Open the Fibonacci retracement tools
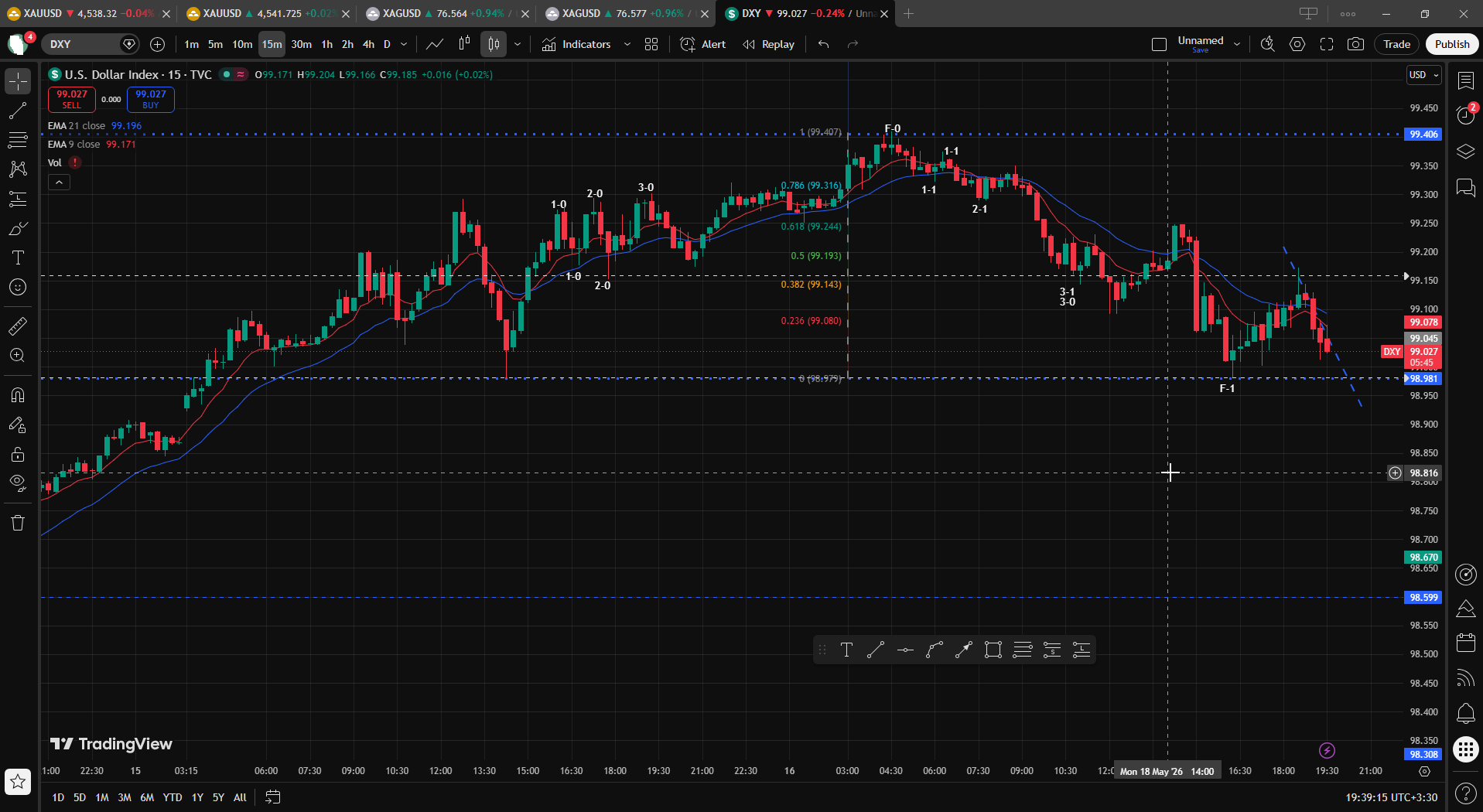 pos(18,140)
